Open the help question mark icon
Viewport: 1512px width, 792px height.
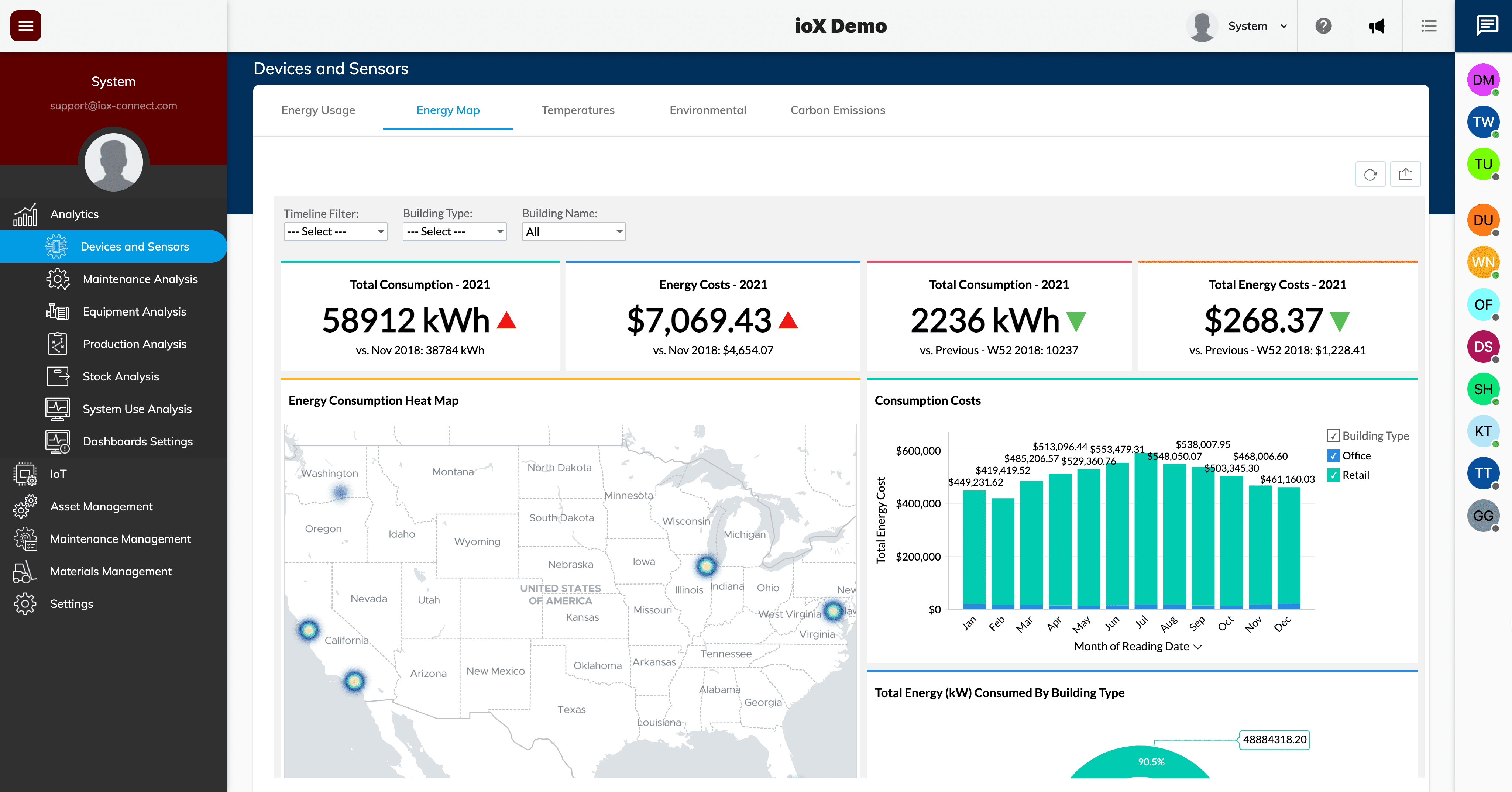pyautogui.click(x=1323, y=26)
